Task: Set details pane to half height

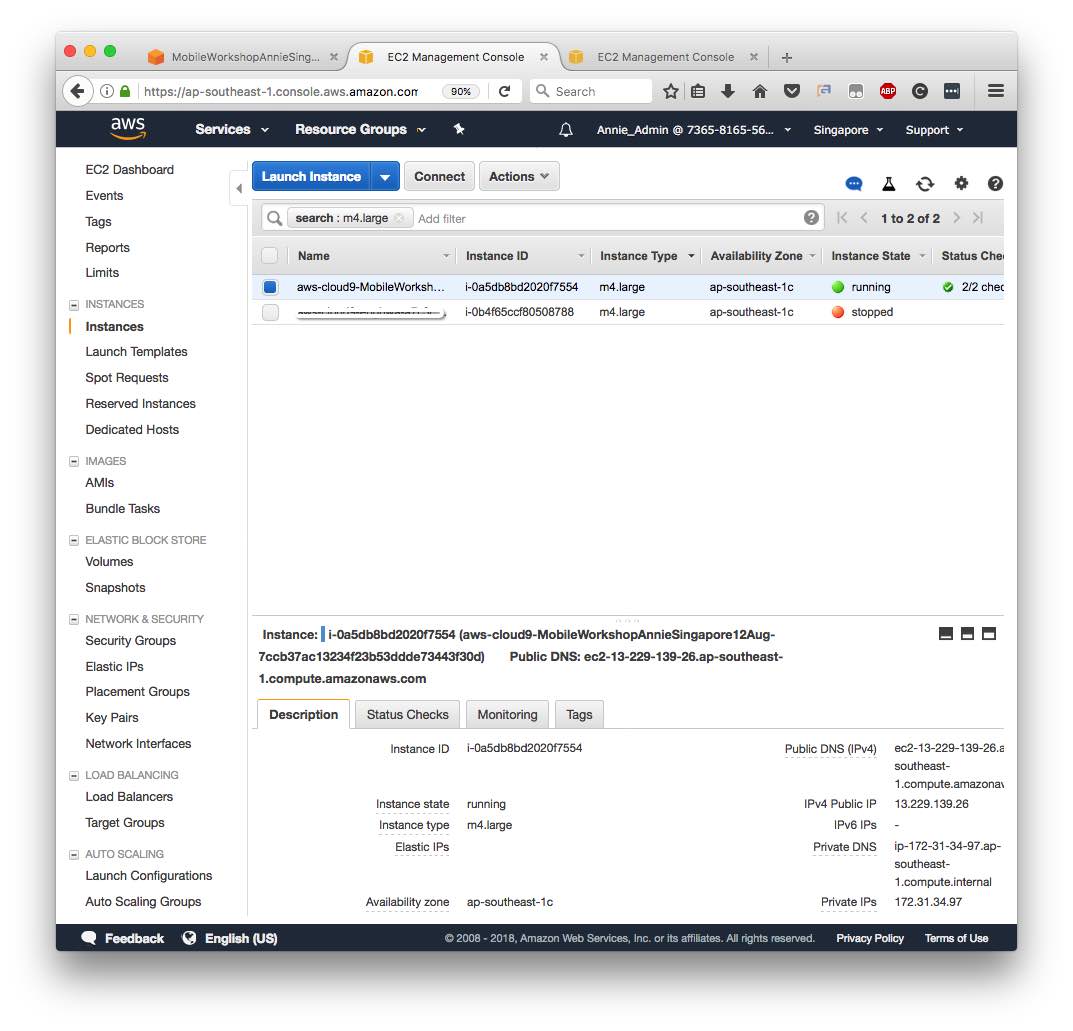Action: click(x=967, y=634)
